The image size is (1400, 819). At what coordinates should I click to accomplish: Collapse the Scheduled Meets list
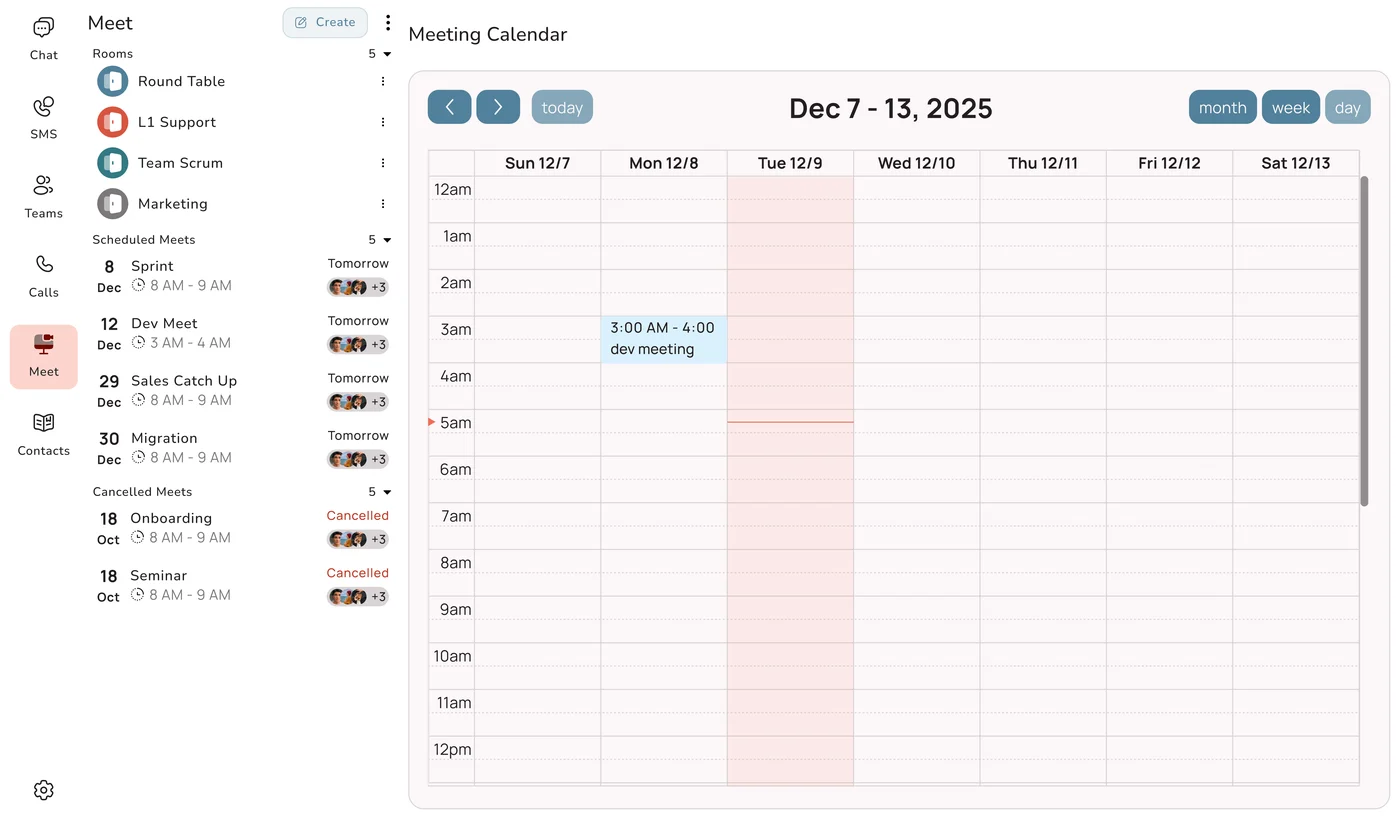[387, 240]
